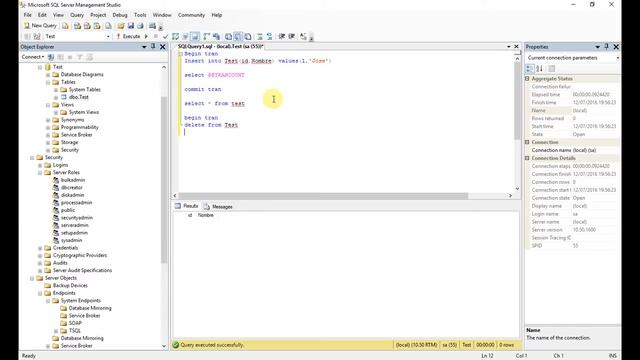
Task: Start debugging with the green arrow
Action: point(146,36)
